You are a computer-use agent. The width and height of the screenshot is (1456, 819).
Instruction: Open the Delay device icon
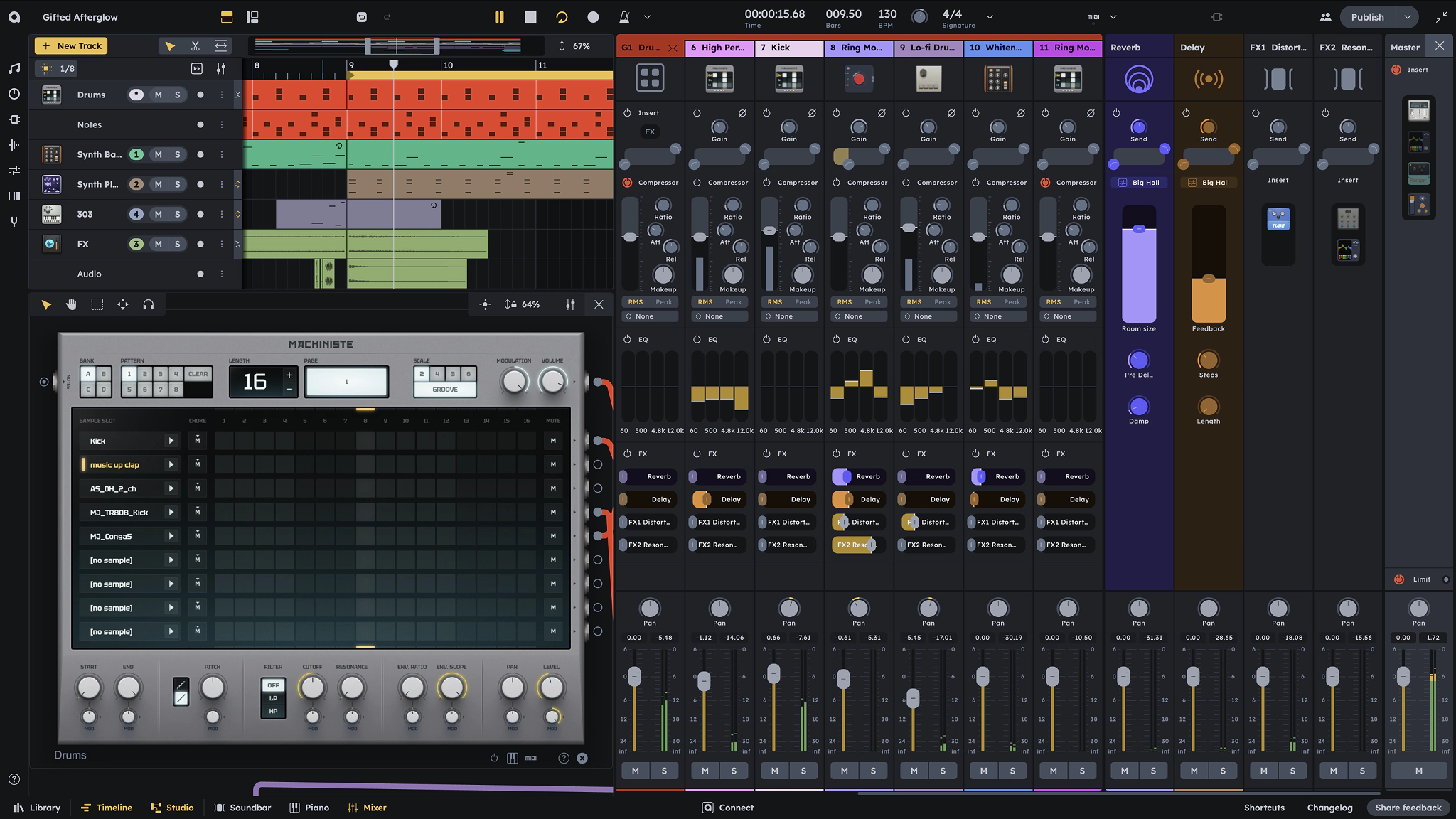pos(1209,79)
